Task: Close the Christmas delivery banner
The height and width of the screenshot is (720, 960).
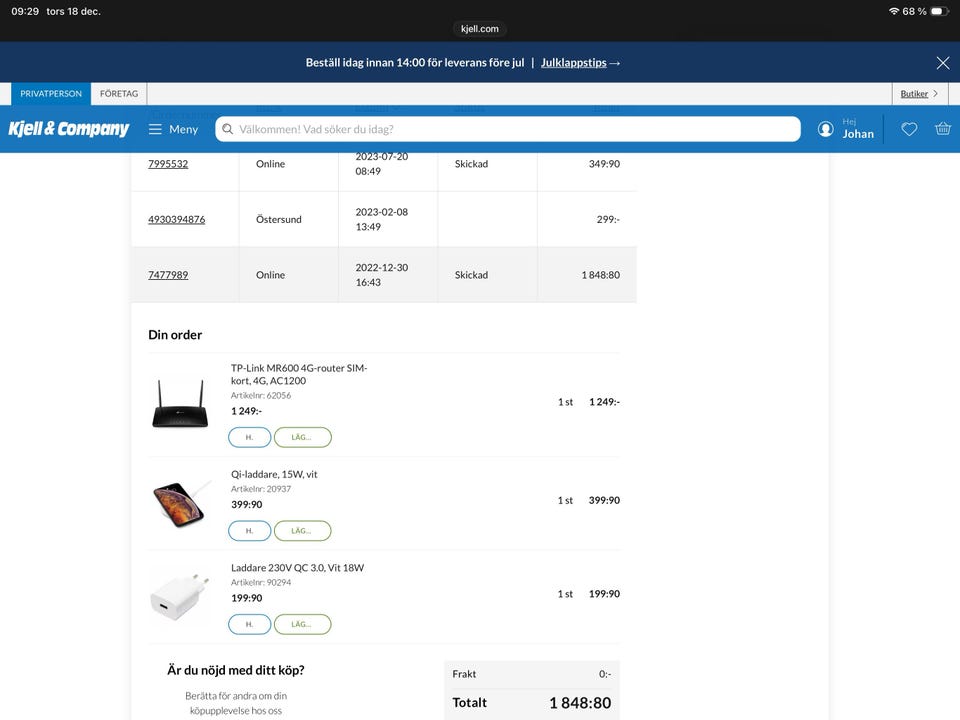Action: [942, 63]
